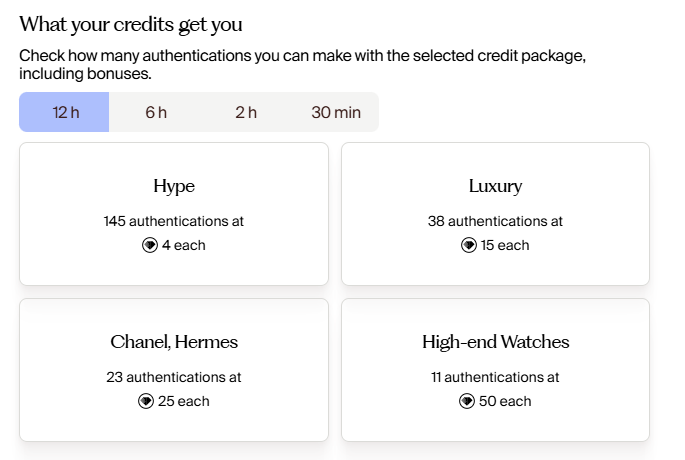Select the 12 h time option

tap(65, 112)
